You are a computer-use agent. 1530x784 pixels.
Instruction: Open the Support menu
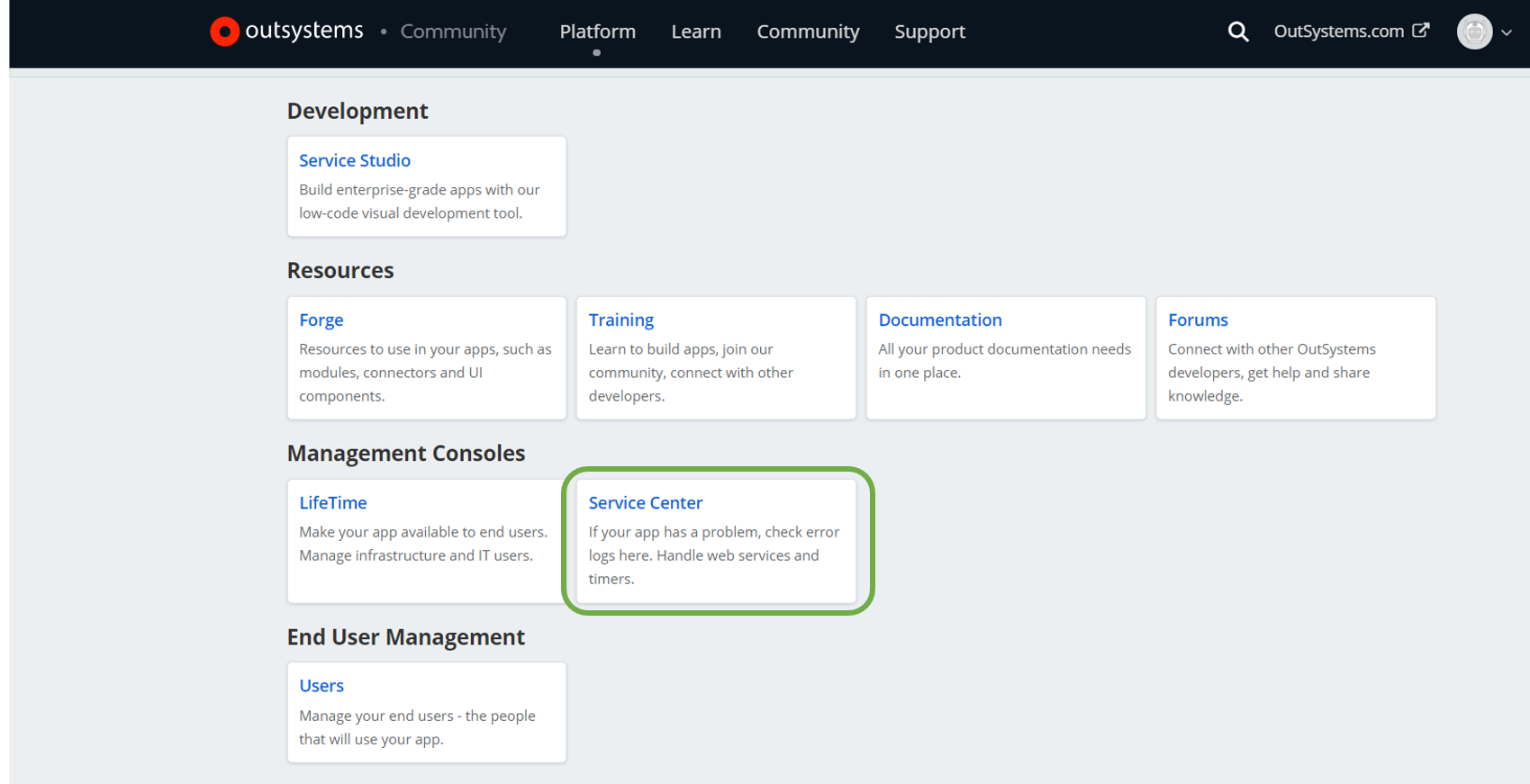(929, 32)
